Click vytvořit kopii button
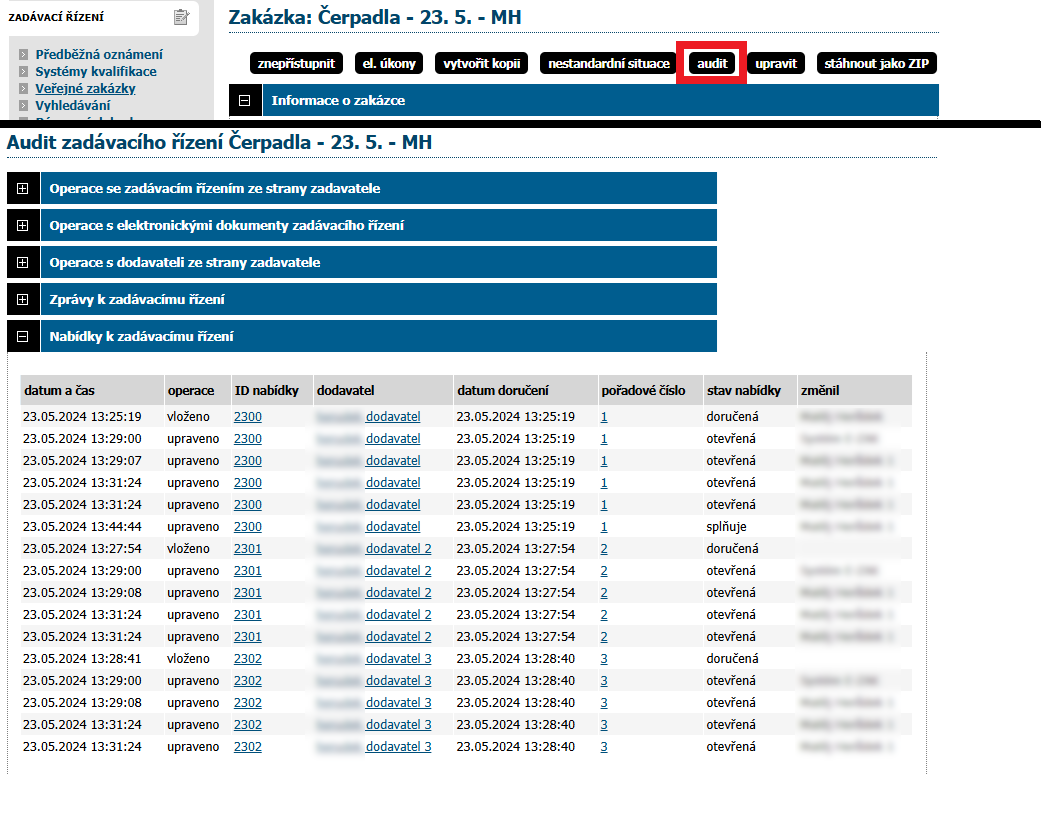 (482, 64)
